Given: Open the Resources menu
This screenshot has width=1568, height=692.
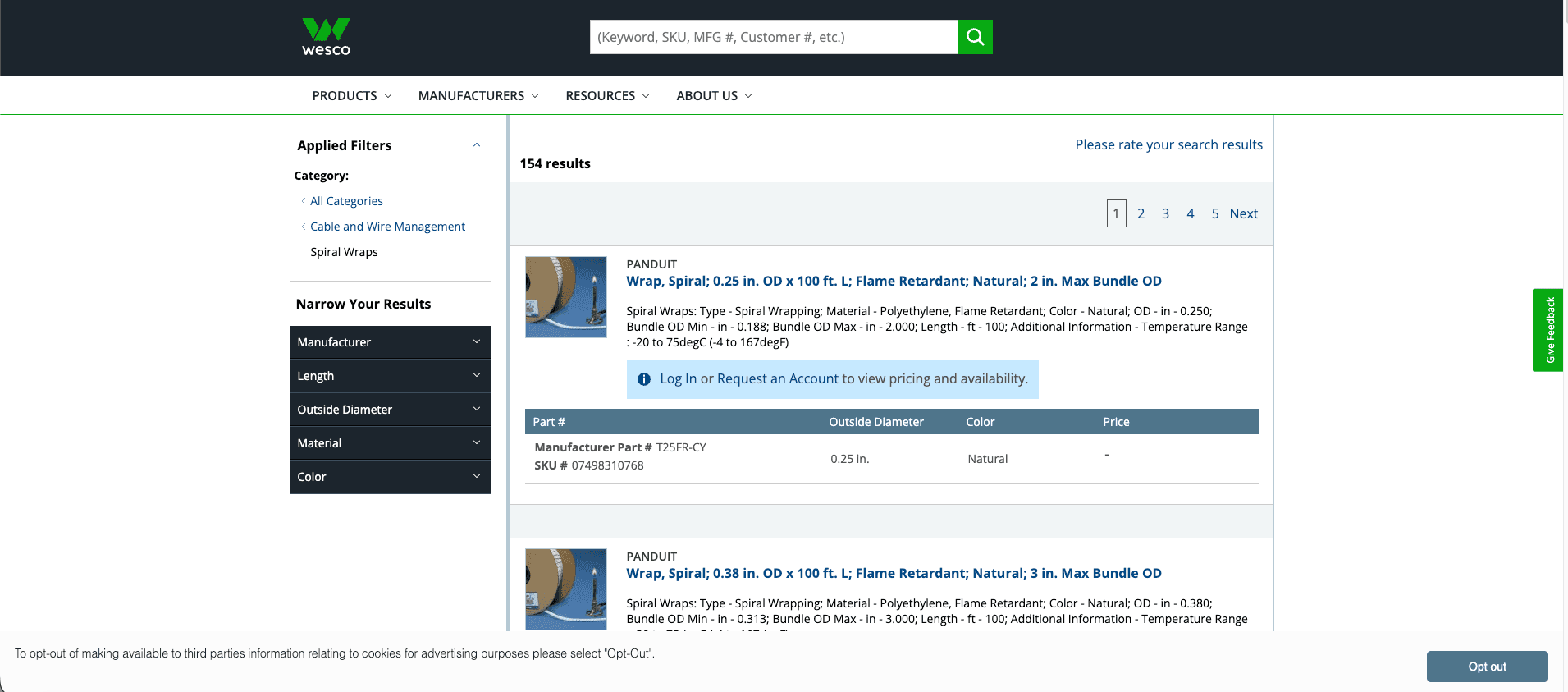Looking at the screenshot, I should tap(607, 96).
